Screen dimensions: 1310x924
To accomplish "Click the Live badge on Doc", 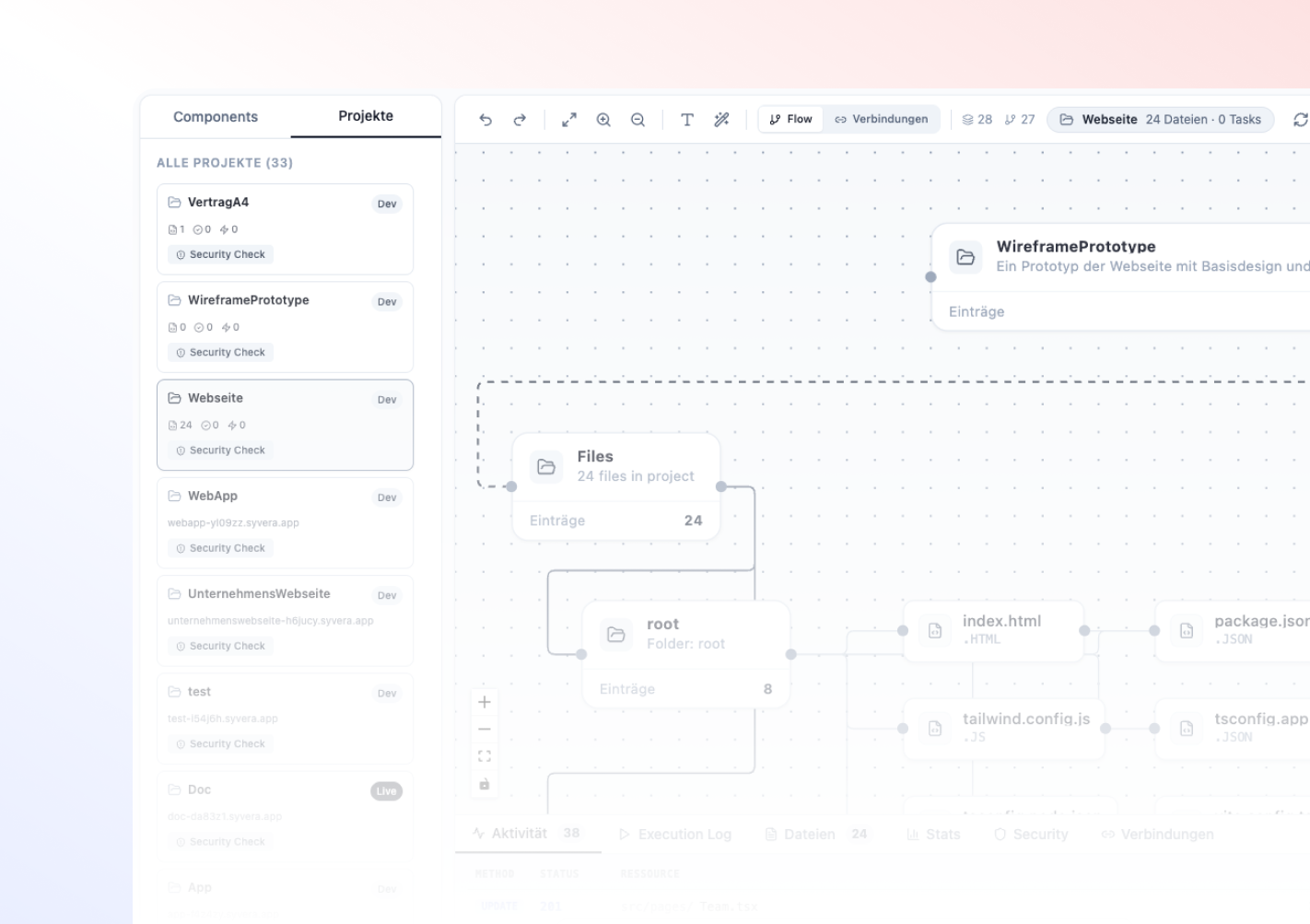I will pyautogui.click(x=386, y=791).
